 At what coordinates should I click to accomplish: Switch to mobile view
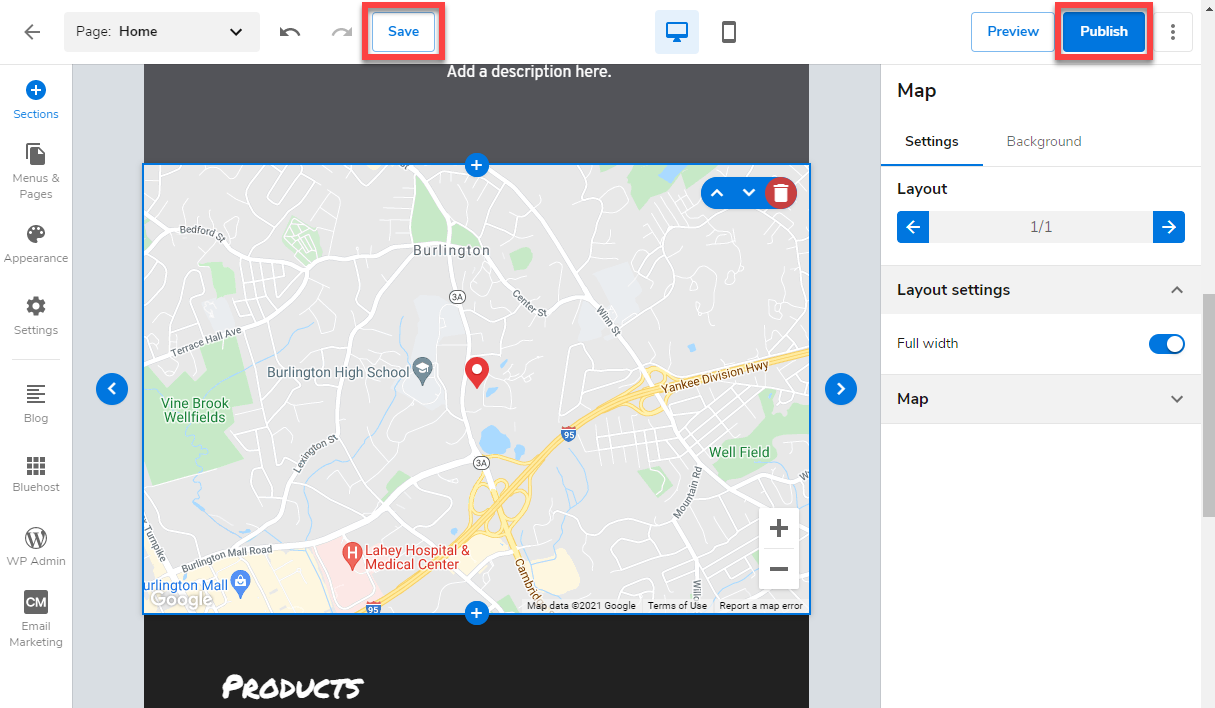[x=729, y=32]
